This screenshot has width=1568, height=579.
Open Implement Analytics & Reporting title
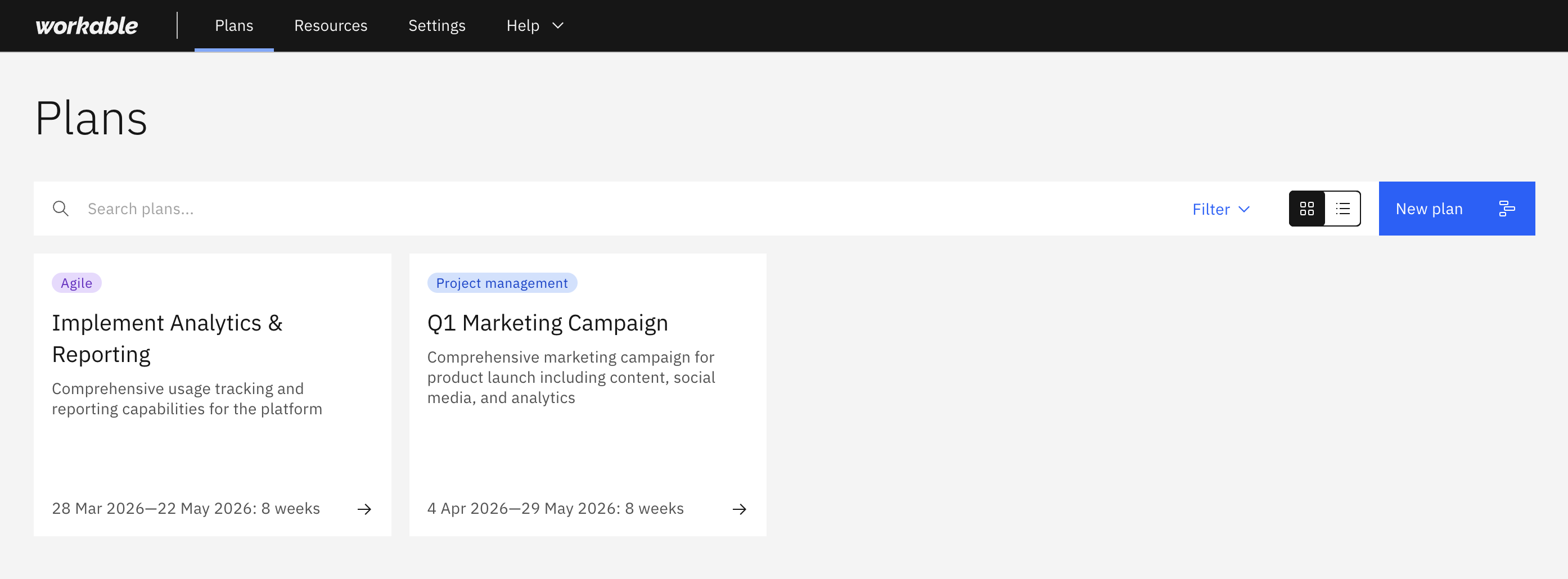pos(167,339)
